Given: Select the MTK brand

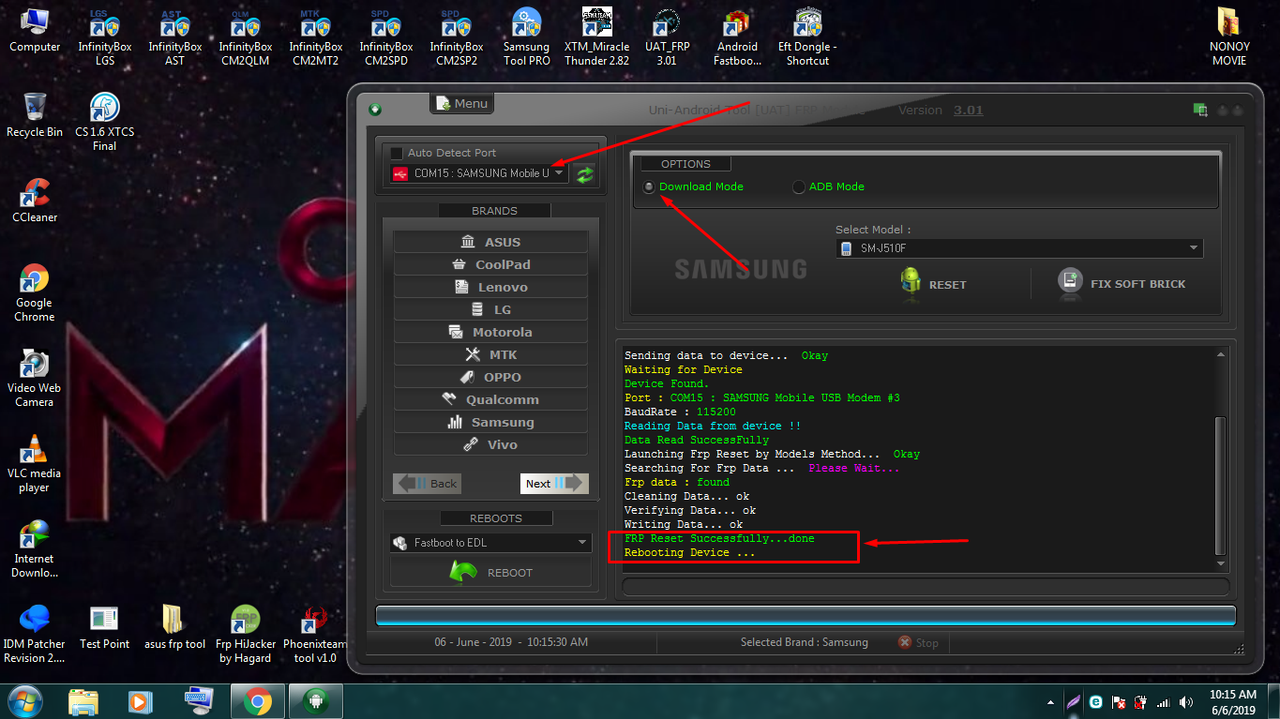Looking at the screenshot, I should (491, 355).
